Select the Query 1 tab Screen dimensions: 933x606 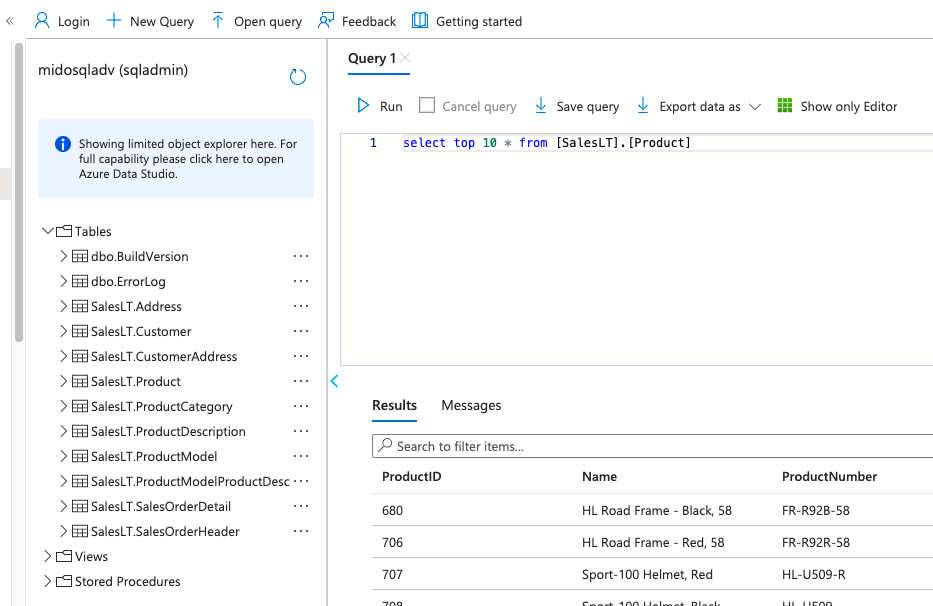click(x=372, y=58)
